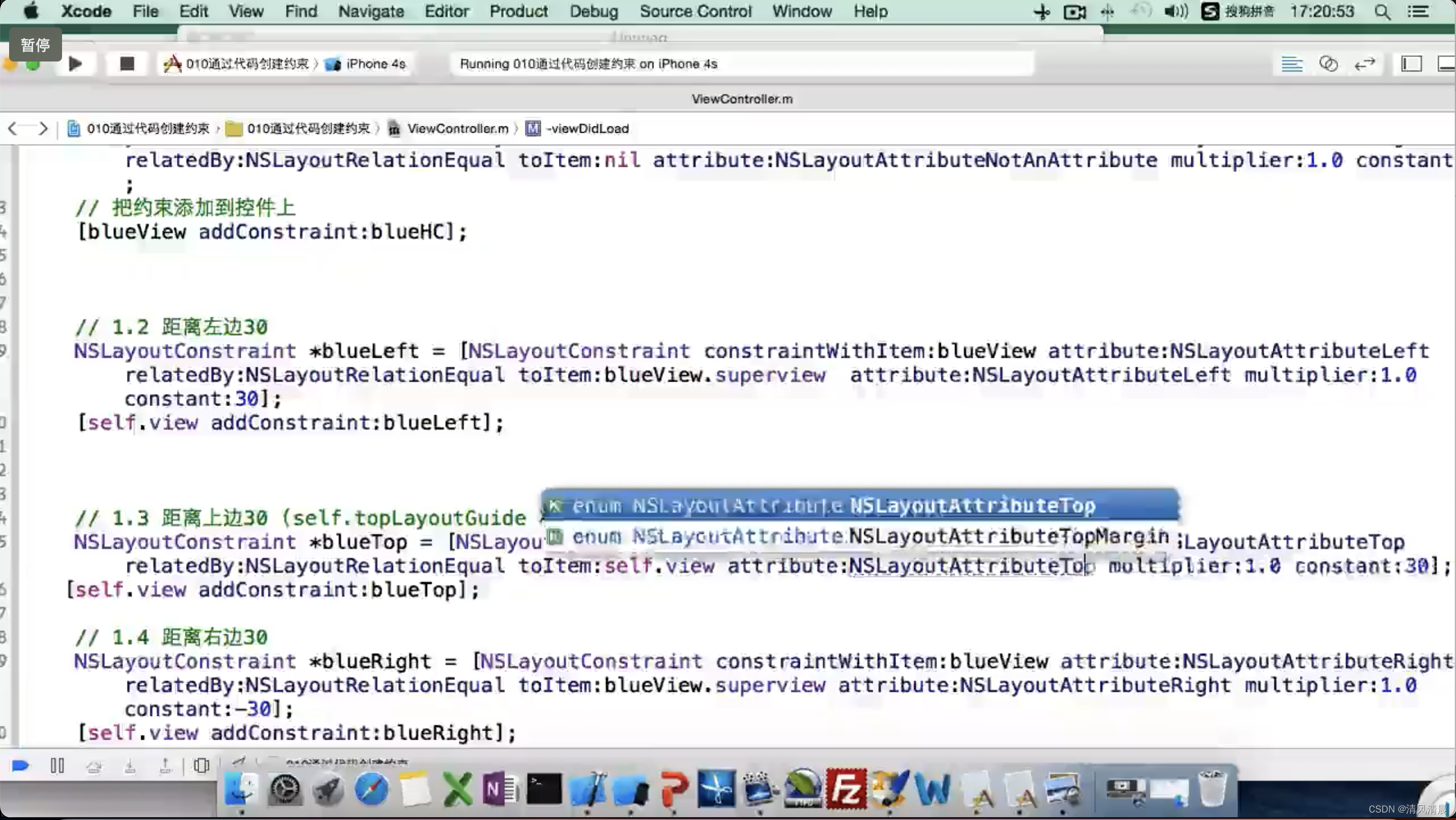Image resolution: width=1456 pixels, height=820 pixels.
Task: Toggle the Navigator panel visibility
Action: 1411,64
